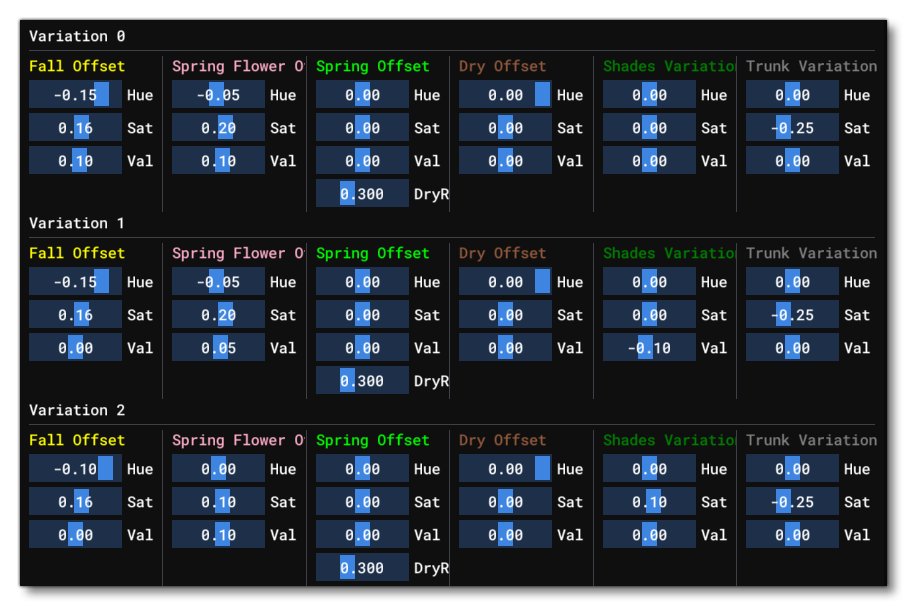Click Variation 1 Dry Offset Sat slider
The width and height of the screenshot is (907, 606).
505,314
